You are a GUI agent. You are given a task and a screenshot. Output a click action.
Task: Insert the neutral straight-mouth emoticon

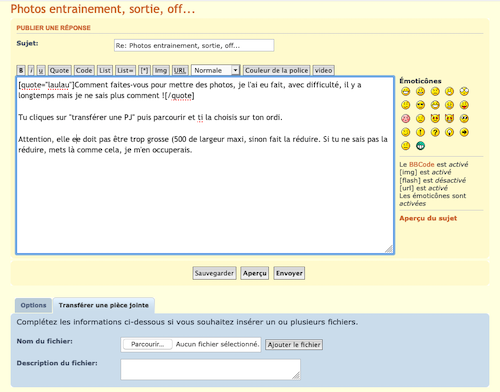click(406, 146)
